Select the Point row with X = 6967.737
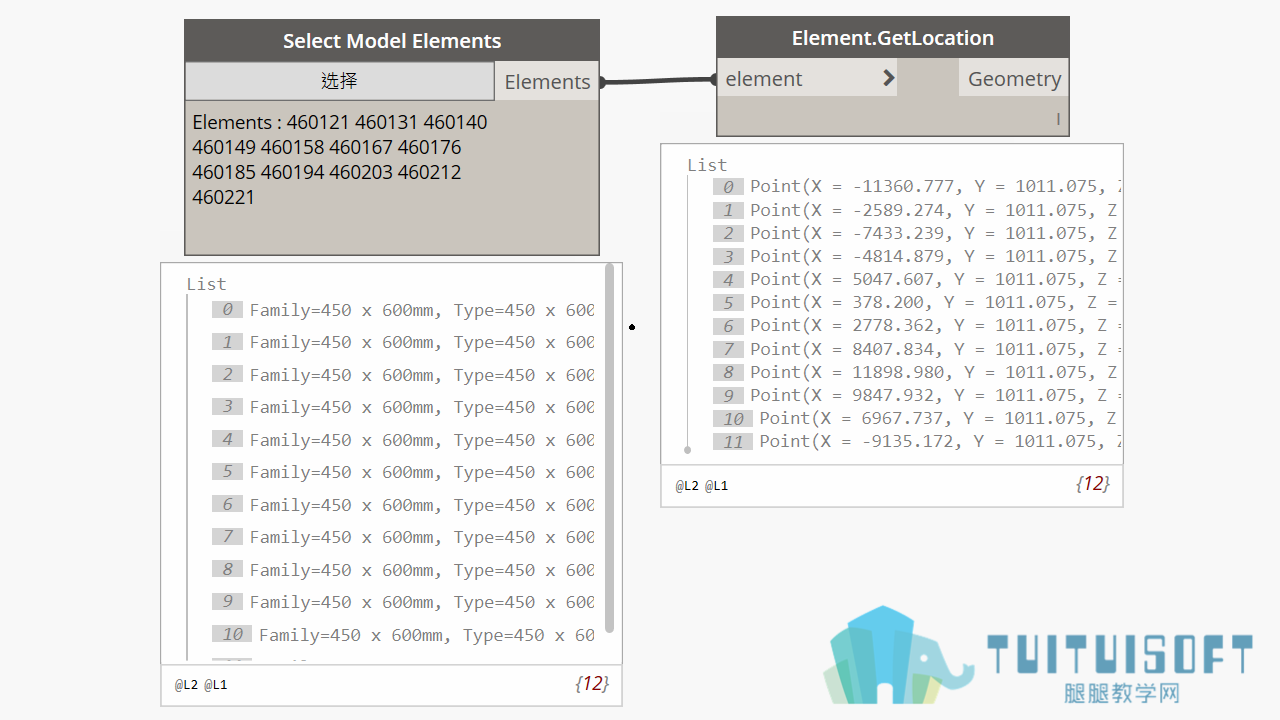Image resolution: width=1280 pixels, height=720 pixels. (x=917, y=418)
